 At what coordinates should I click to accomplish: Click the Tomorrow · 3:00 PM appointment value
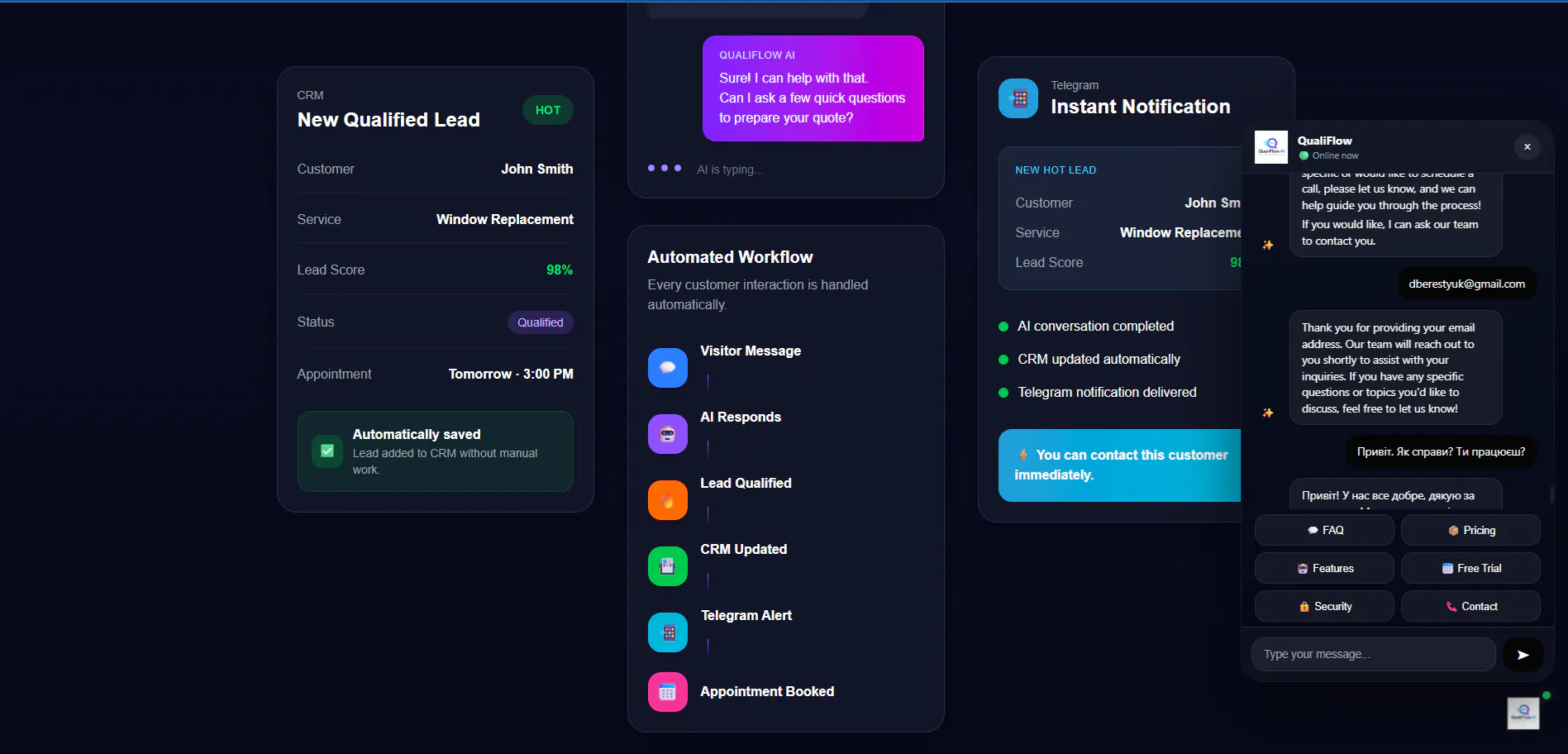tap(511, 374)
